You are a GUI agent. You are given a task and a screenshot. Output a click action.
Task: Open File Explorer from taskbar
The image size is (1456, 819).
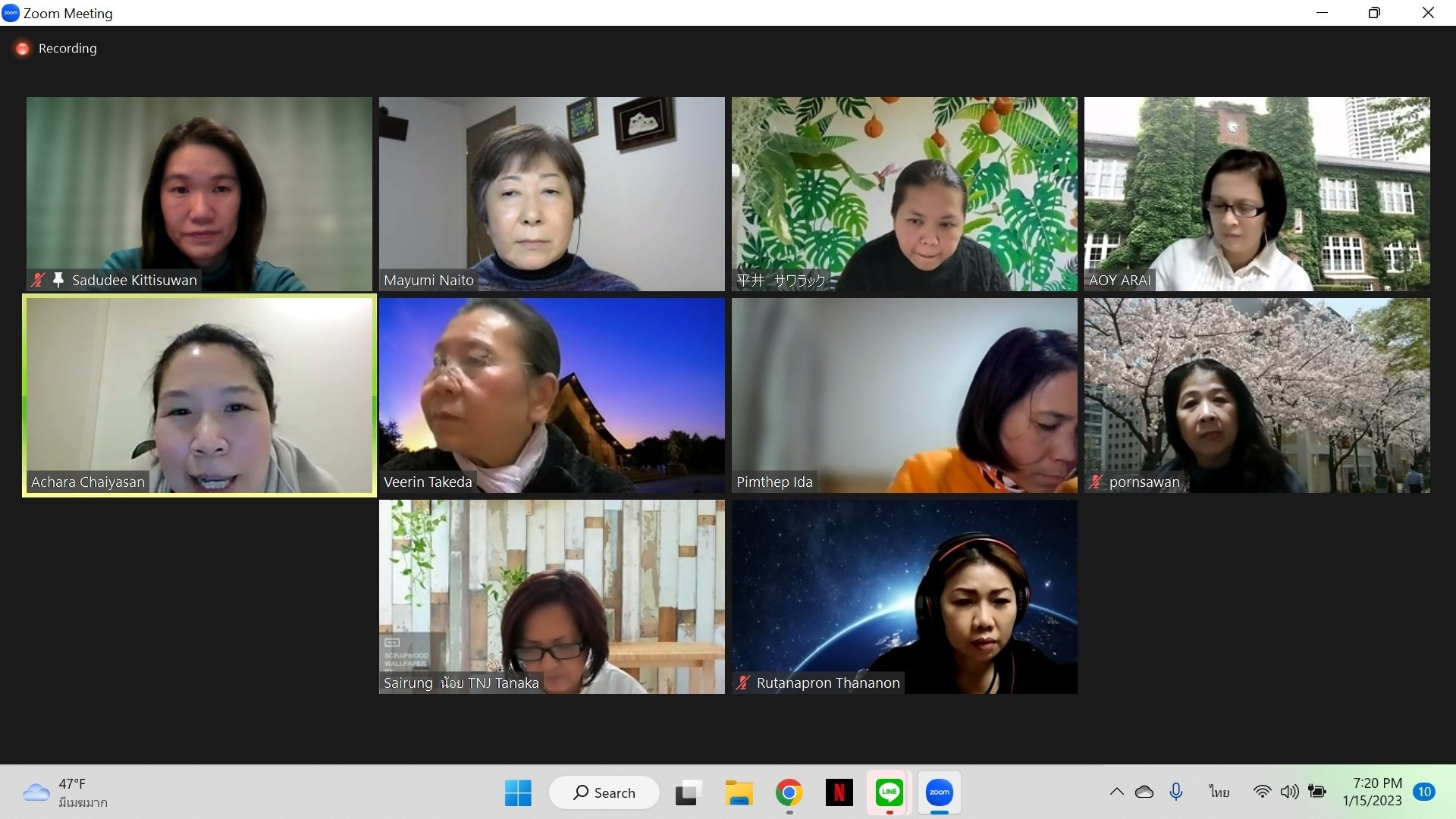click(x=739, y=792)
